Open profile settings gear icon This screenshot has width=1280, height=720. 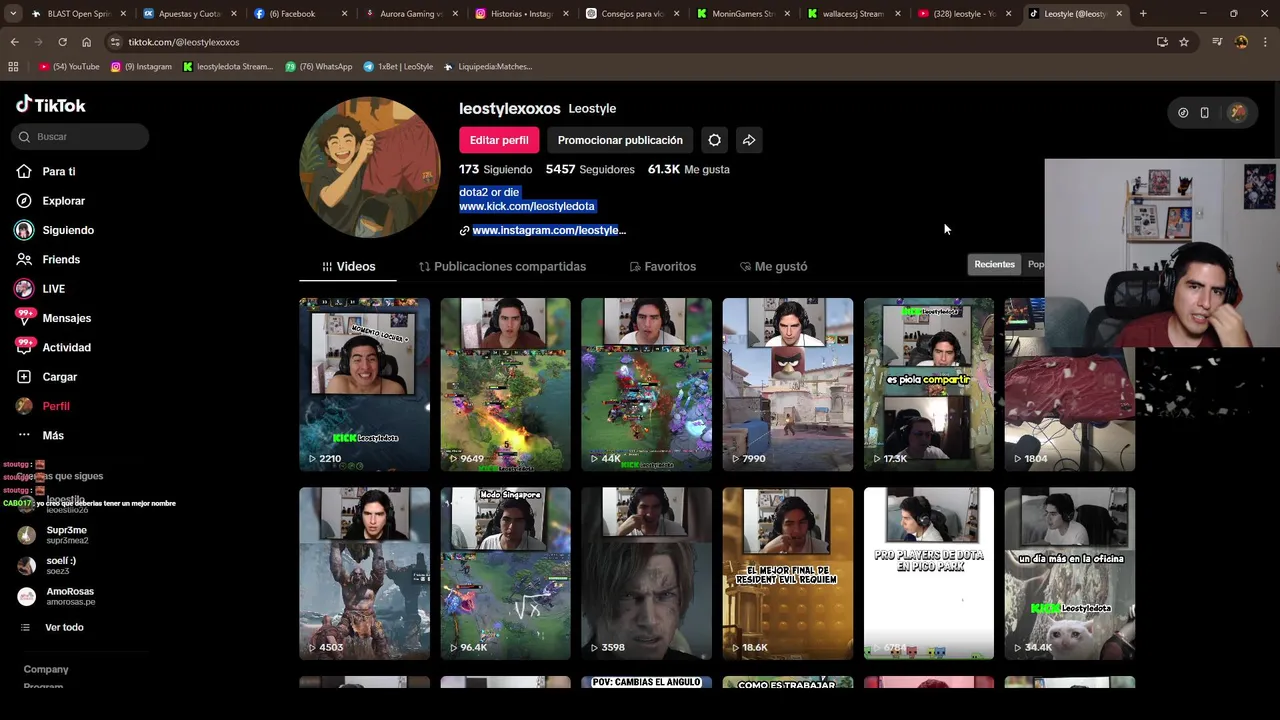[714, 140]
